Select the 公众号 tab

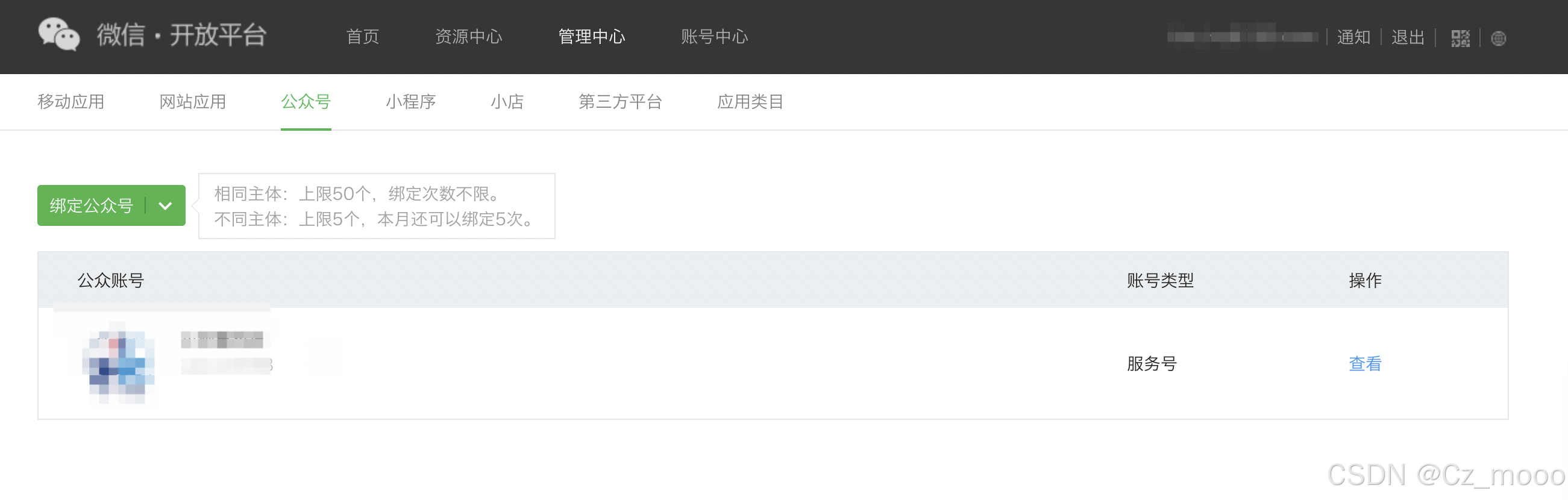(x=306, y=102)
